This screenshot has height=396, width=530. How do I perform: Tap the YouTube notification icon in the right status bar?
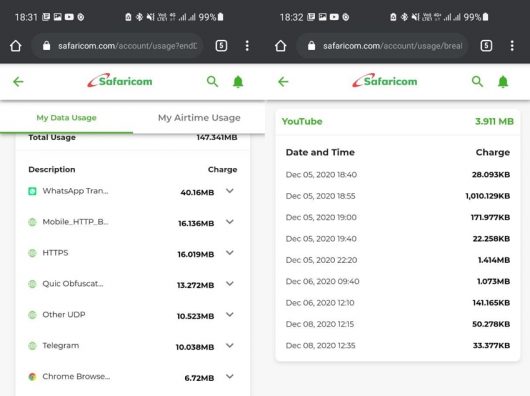pyautogui.click(x=334, y=17)
